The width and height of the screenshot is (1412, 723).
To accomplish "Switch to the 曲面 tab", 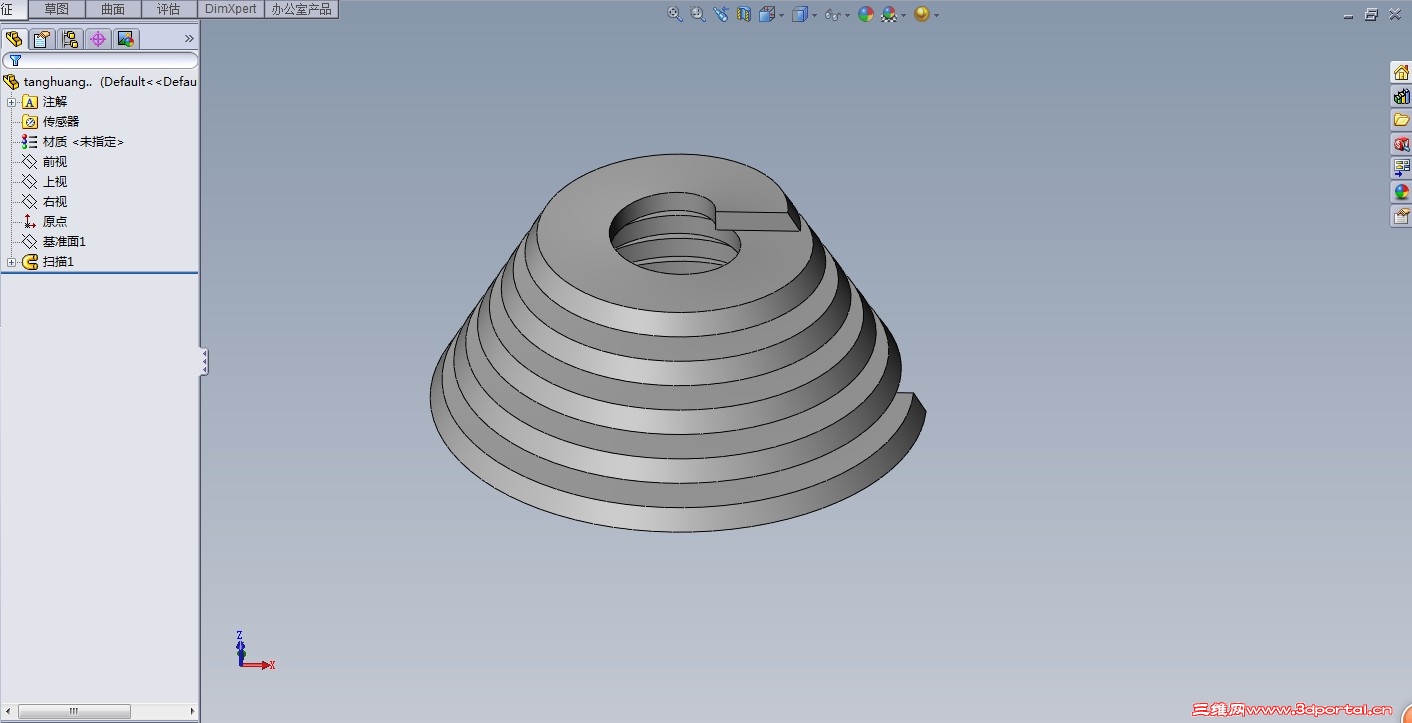I will coord(113,9).
